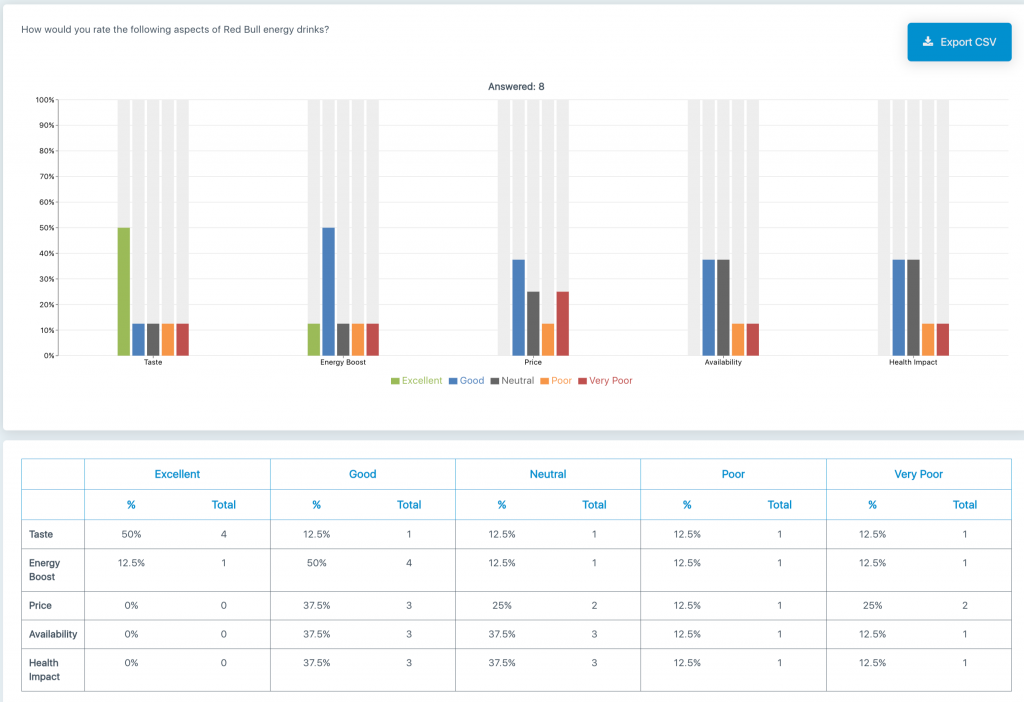Screen dimensions: 1024x702
Task: Select the red Very Poor bar for Price
Action: (562, 324)
